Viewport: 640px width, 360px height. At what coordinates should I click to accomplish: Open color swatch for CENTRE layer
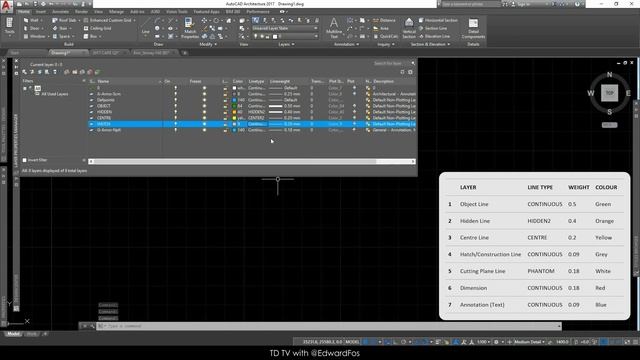click(234, 118)
